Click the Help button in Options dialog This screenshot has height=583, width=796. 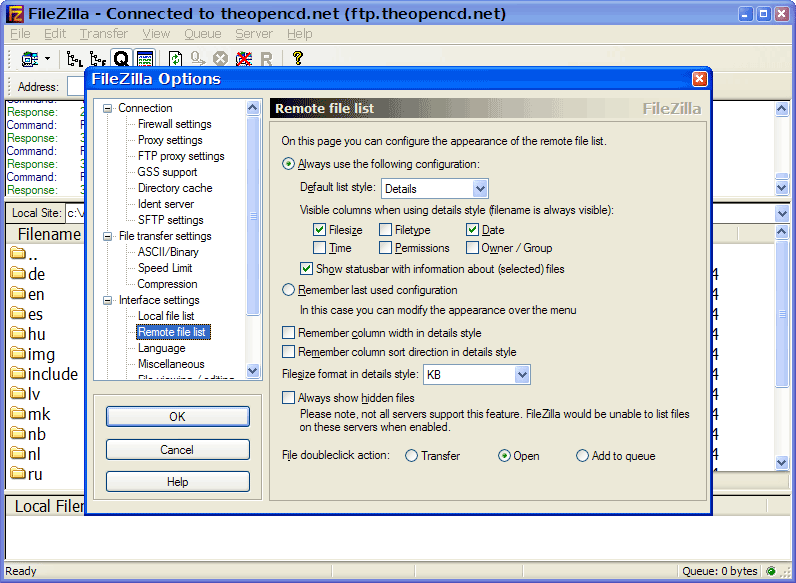point(178,482)
